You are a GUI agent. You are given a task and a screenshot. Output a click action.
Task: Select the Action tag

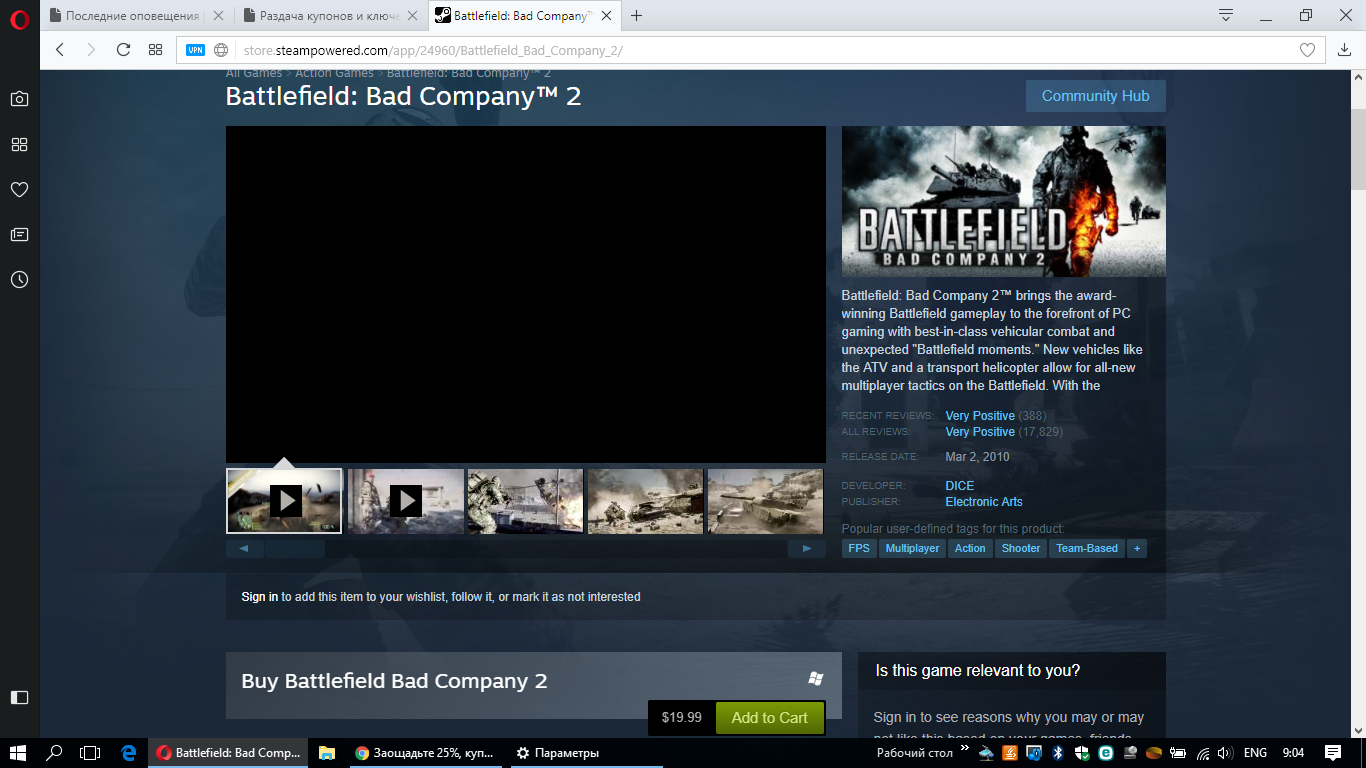(970, 548)
